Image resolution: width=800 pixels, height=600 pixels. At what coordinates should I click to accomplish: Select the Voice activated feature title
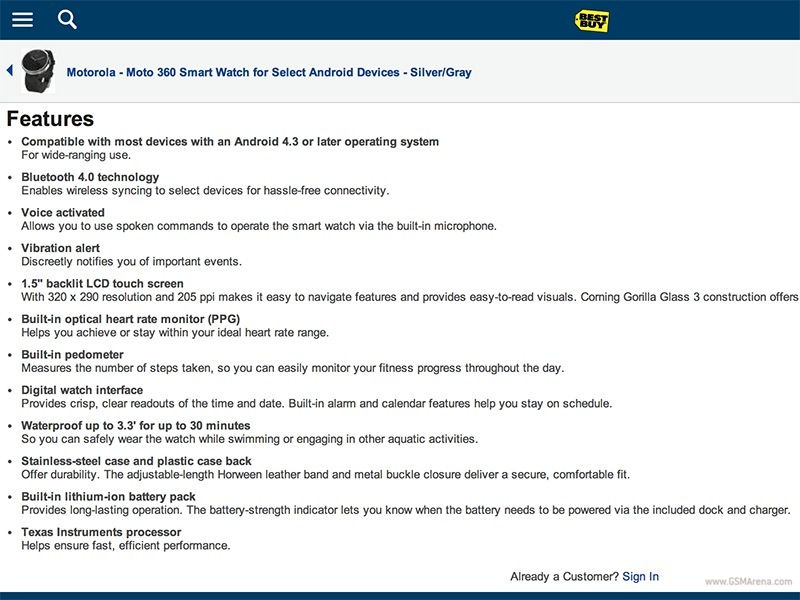pyautogui.click(x=63, y=213)
